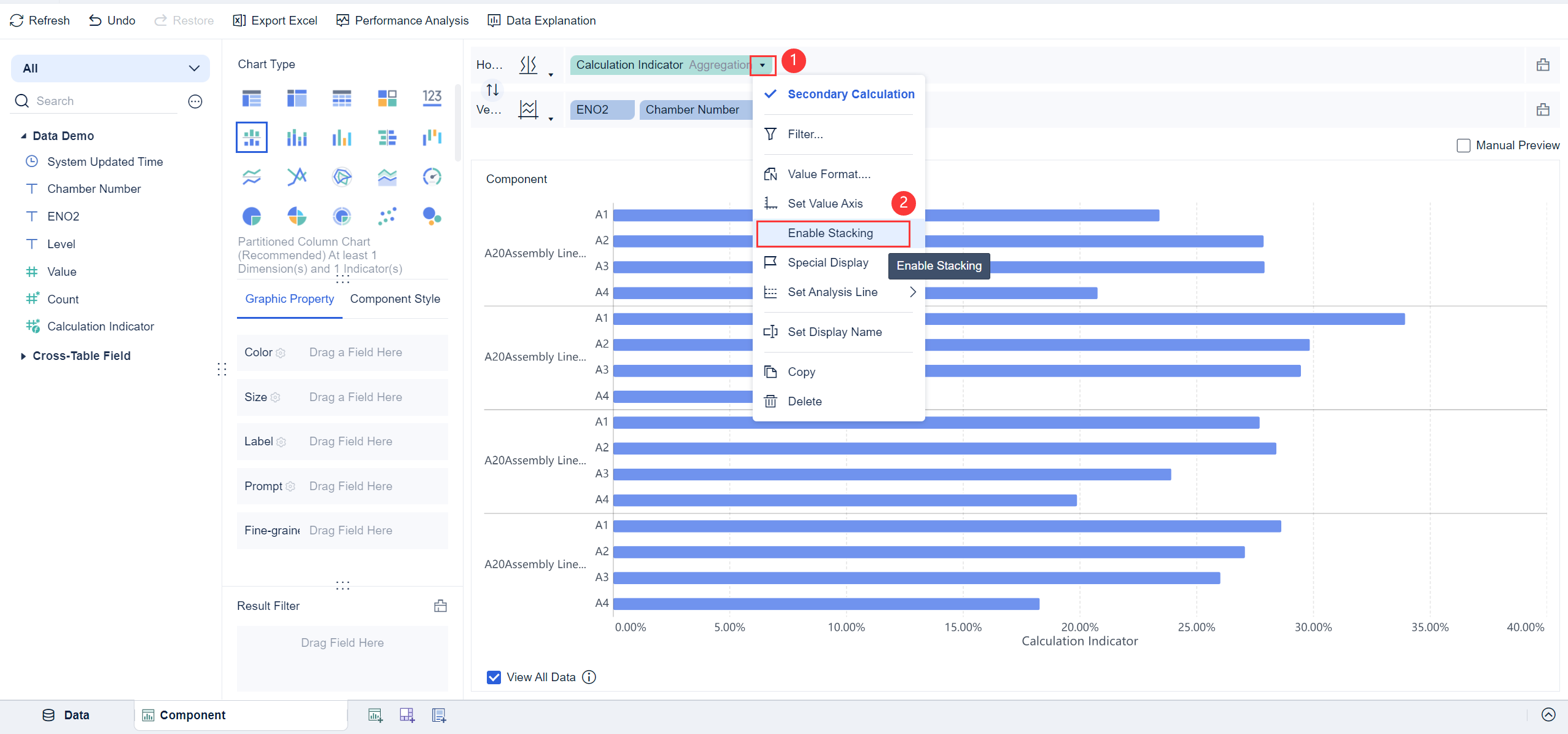
Task: Open horizontal axis type dropdown
Action: [x=551, y=74]
